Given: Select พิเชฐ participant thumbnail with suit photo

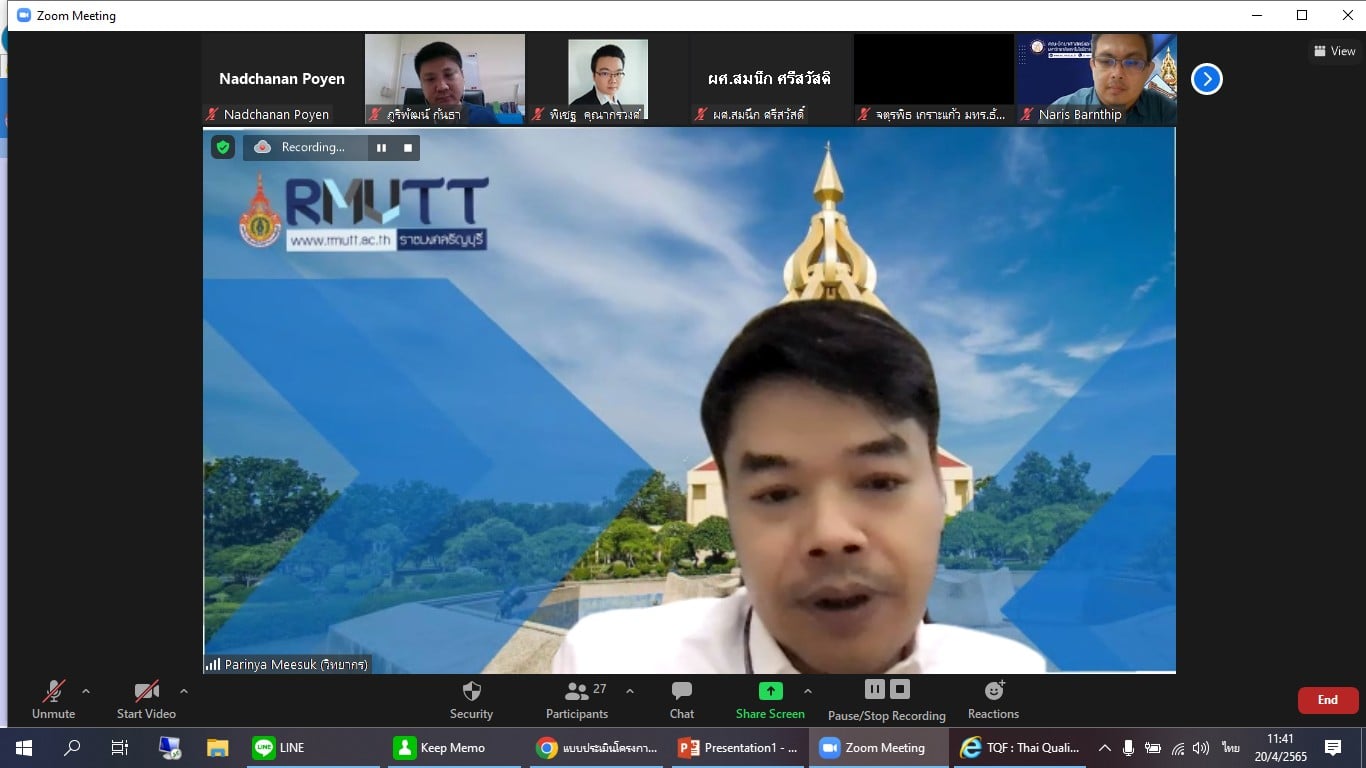Looking at the screenshot, I should pyautogui.click(x=608, y=79).
